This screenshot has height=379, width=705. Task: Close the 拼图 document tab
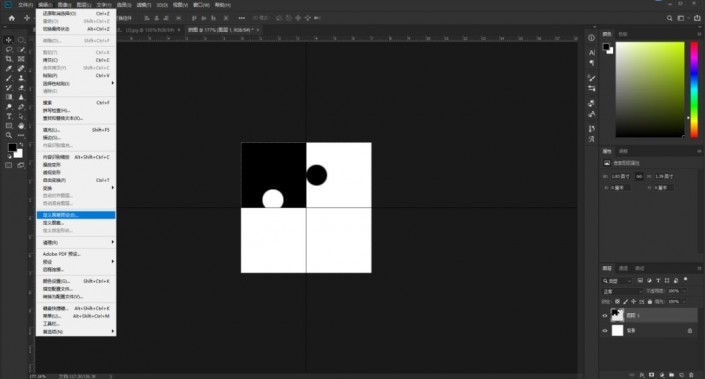[x=258, y=30]
